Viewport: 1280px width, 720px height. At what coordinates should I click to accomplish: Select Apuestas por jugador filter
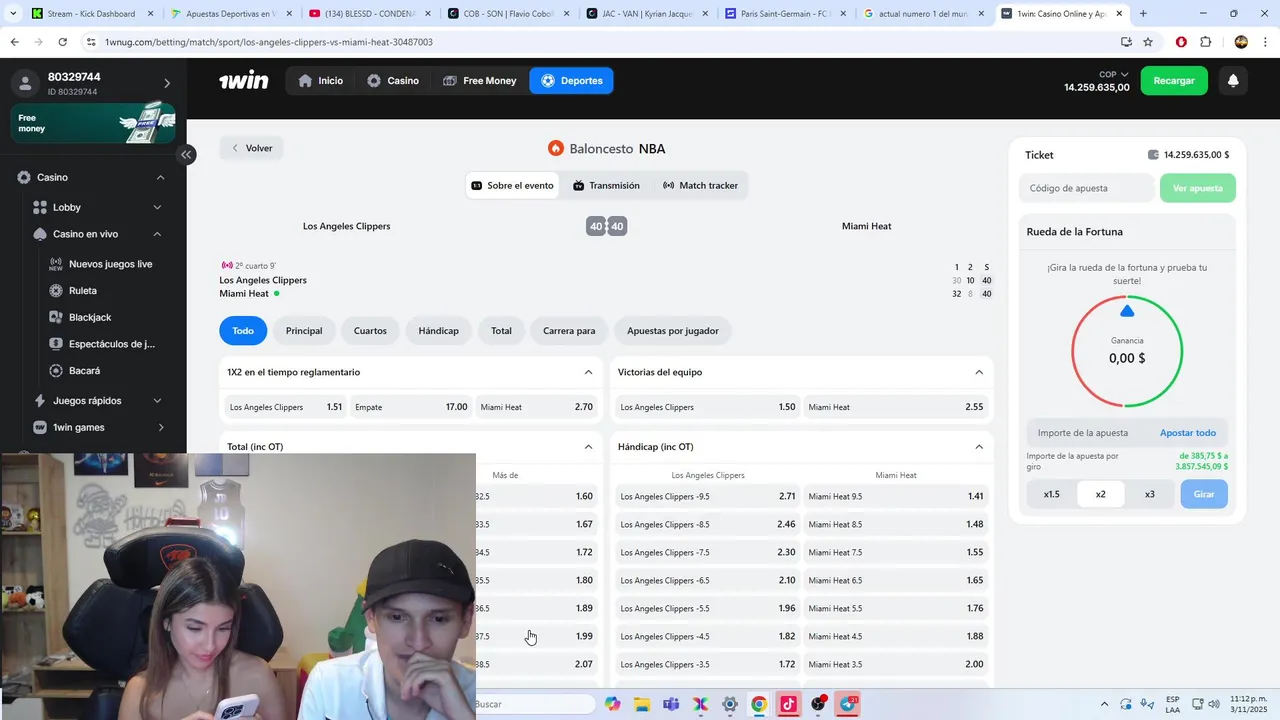point(673,331)
